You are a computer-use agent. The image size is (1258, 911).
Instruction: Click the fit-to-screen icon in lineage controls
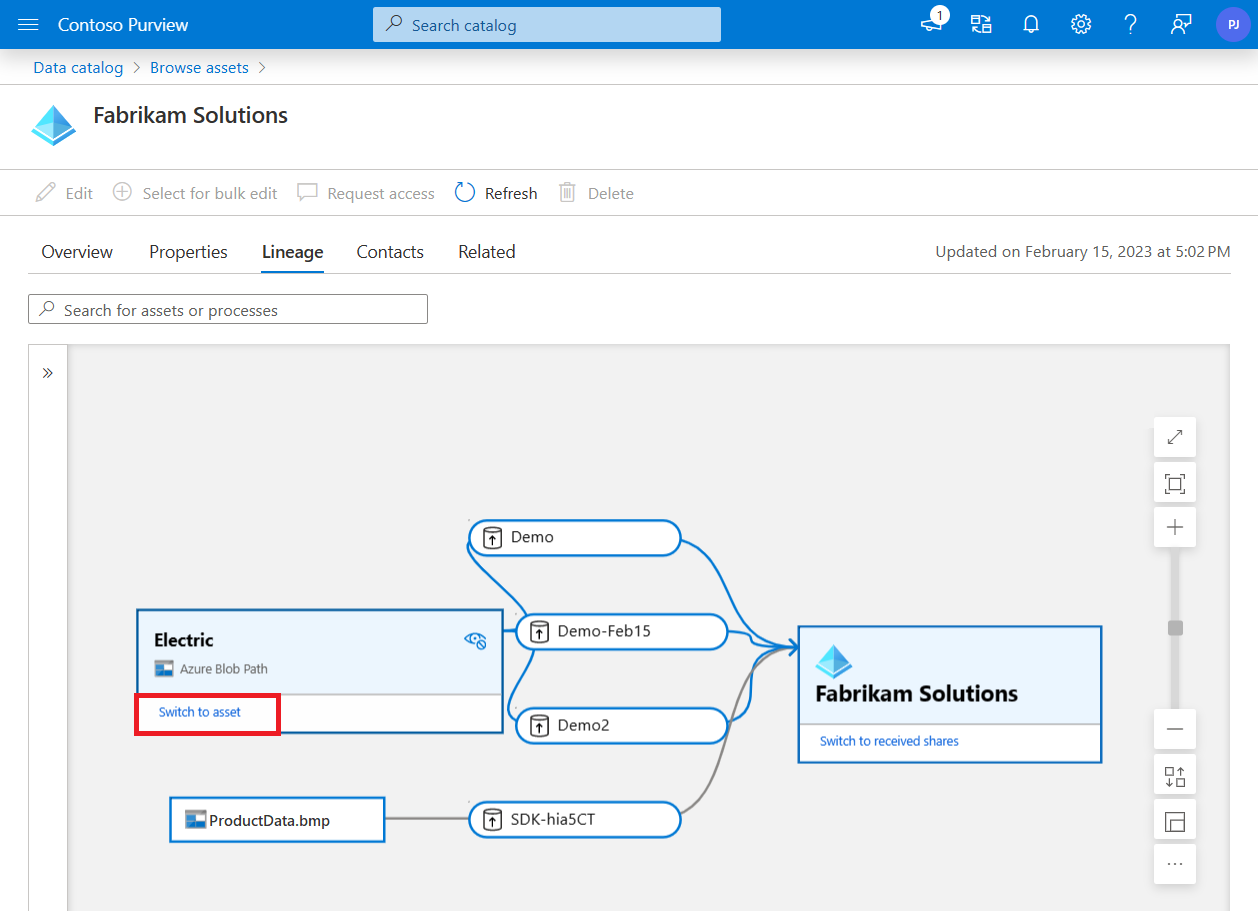1174,481
